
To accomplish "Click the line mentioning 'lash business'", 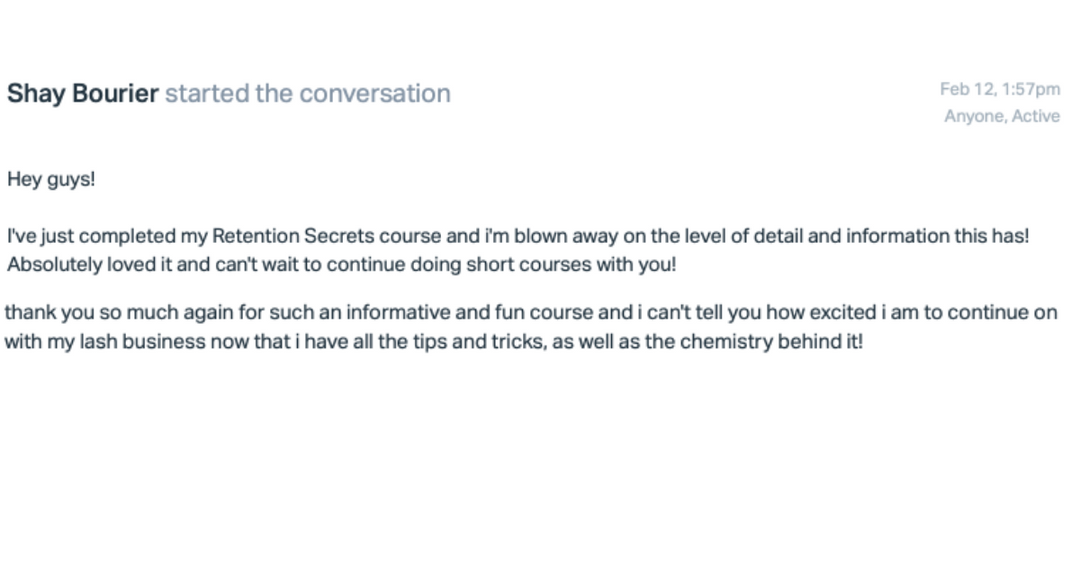I will (x=433, y=342).
